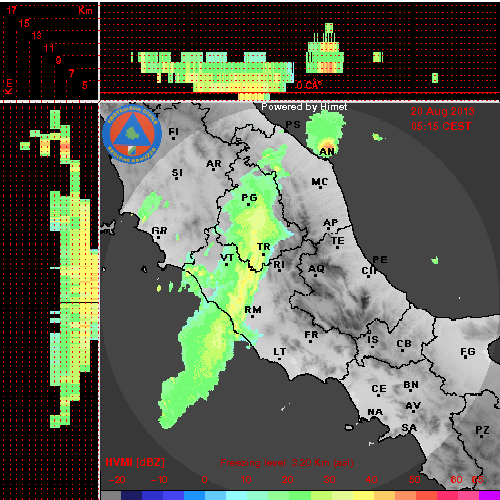Click the '11' km altitude label

(49, 48)
